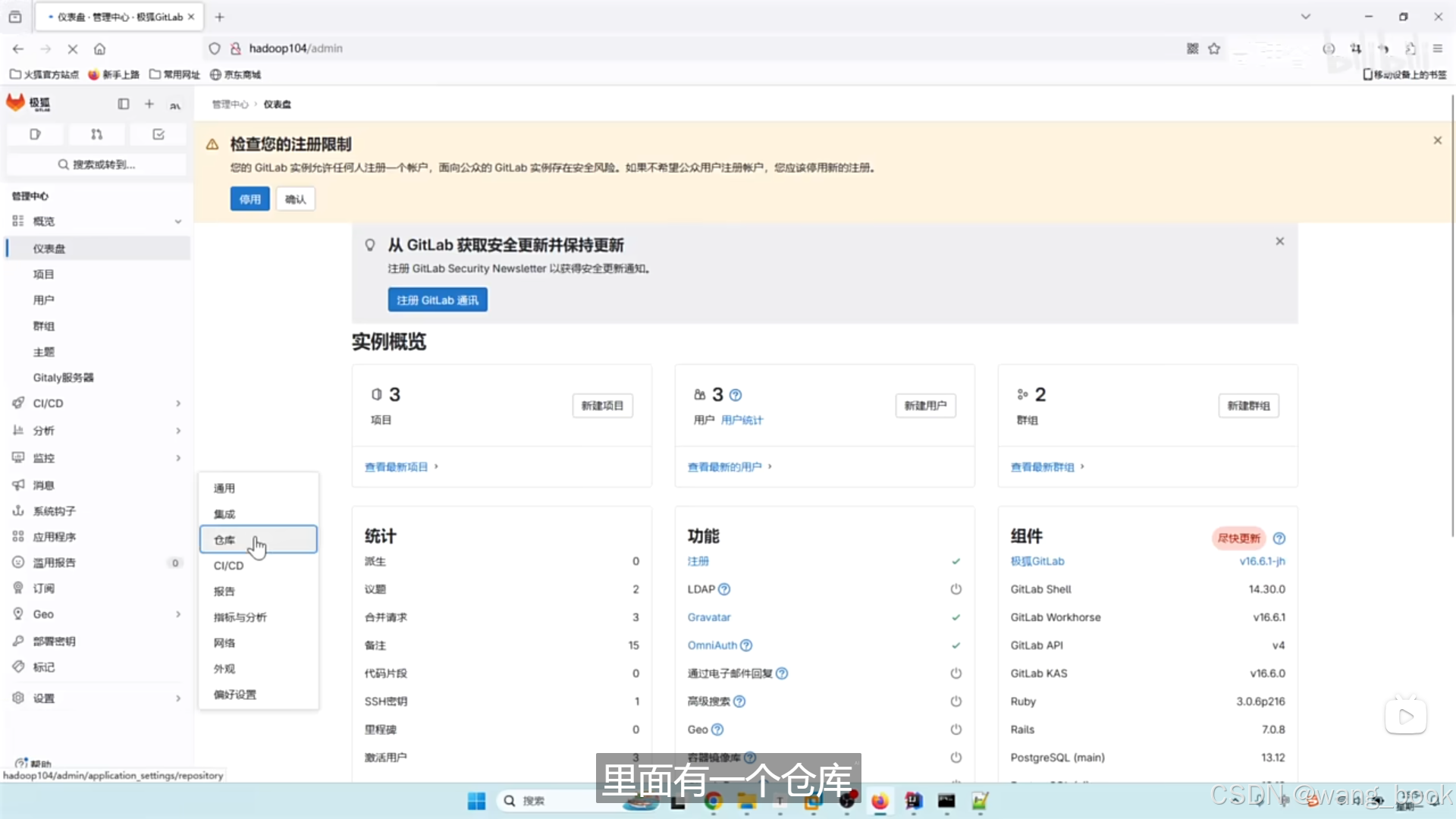
Task: Click the 停用 button
Action: [x=249, y=199]
